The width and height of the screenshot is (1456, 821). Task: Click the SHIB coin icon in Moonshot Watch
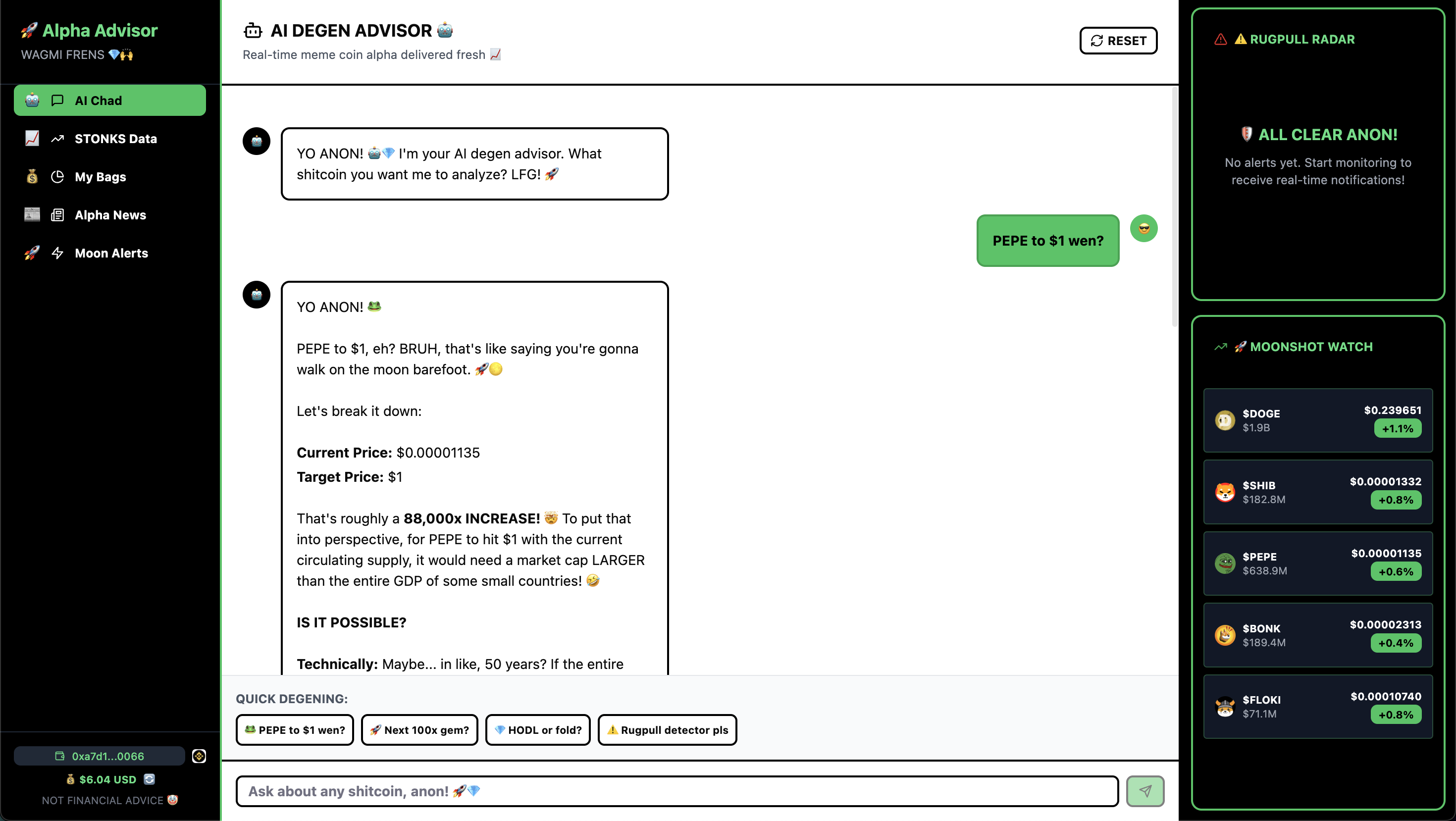pos(1225,492)
